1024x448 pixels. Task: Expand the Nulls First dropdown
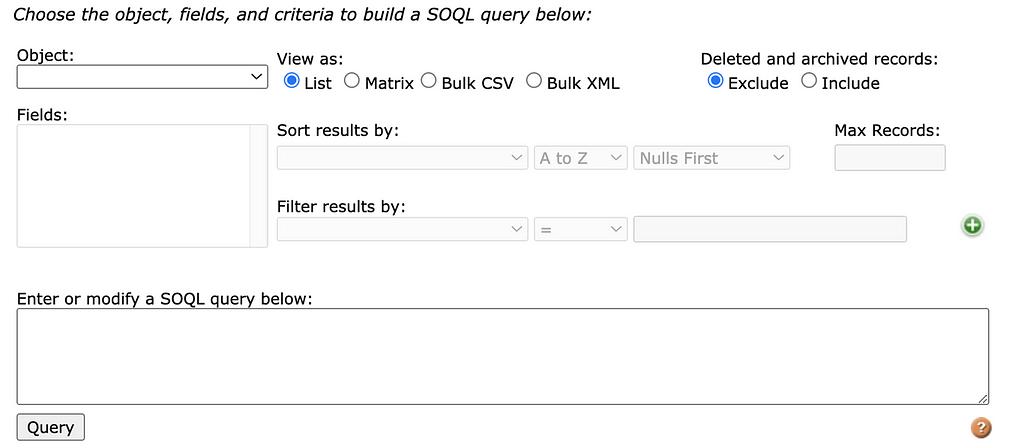[711, 158]
